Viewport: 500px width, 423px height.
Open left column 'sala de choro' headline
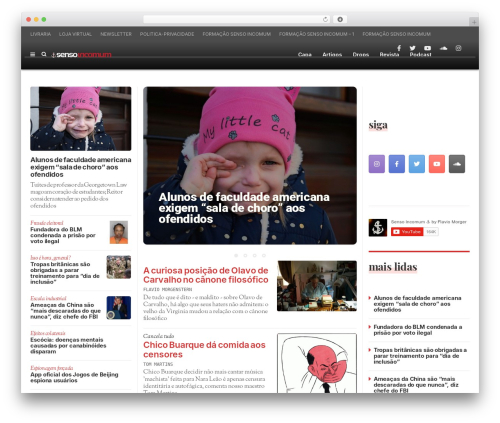[81, 167]
